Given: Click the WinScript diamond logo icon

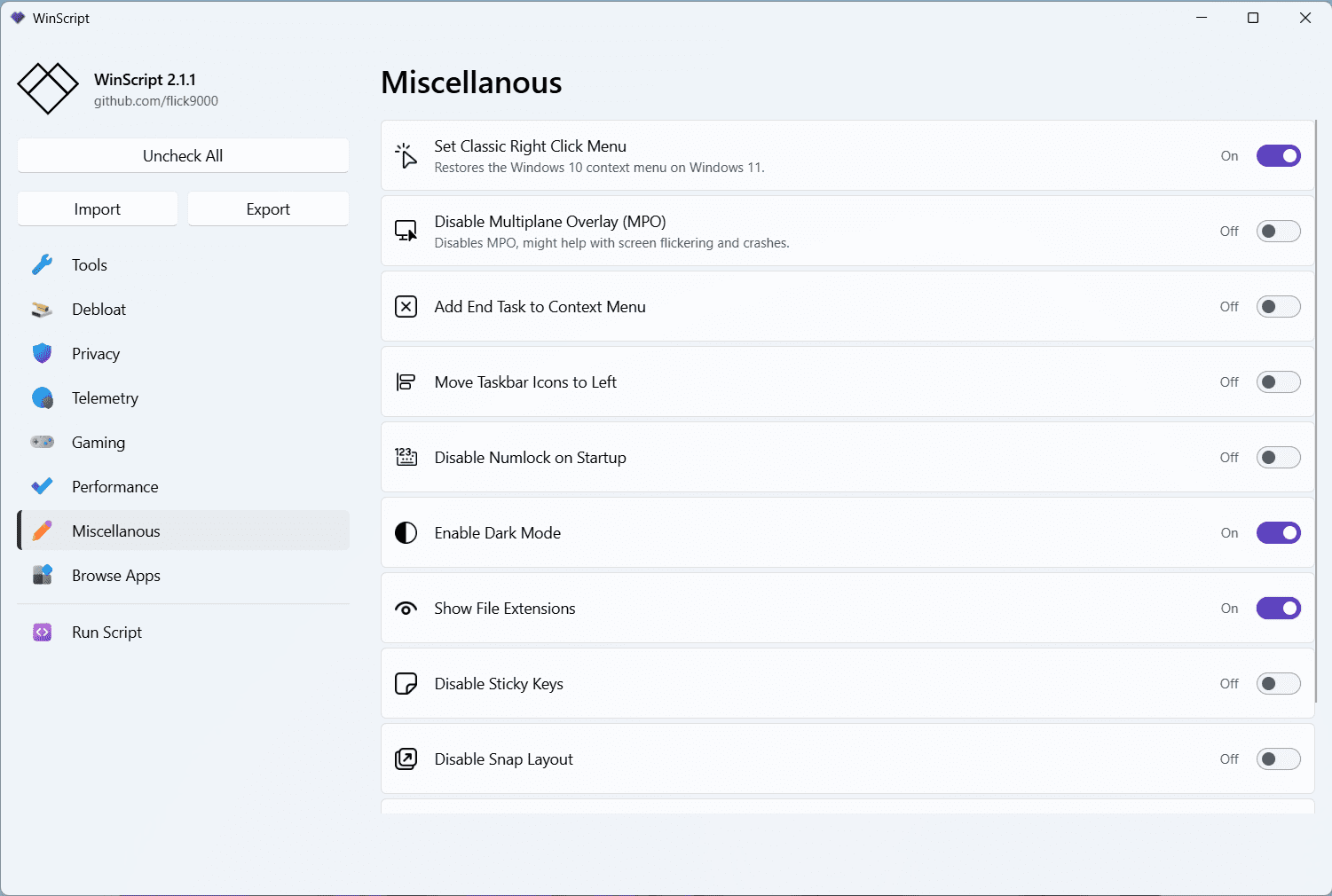Looking at the screenshot, I should click(x=48, y=89).
